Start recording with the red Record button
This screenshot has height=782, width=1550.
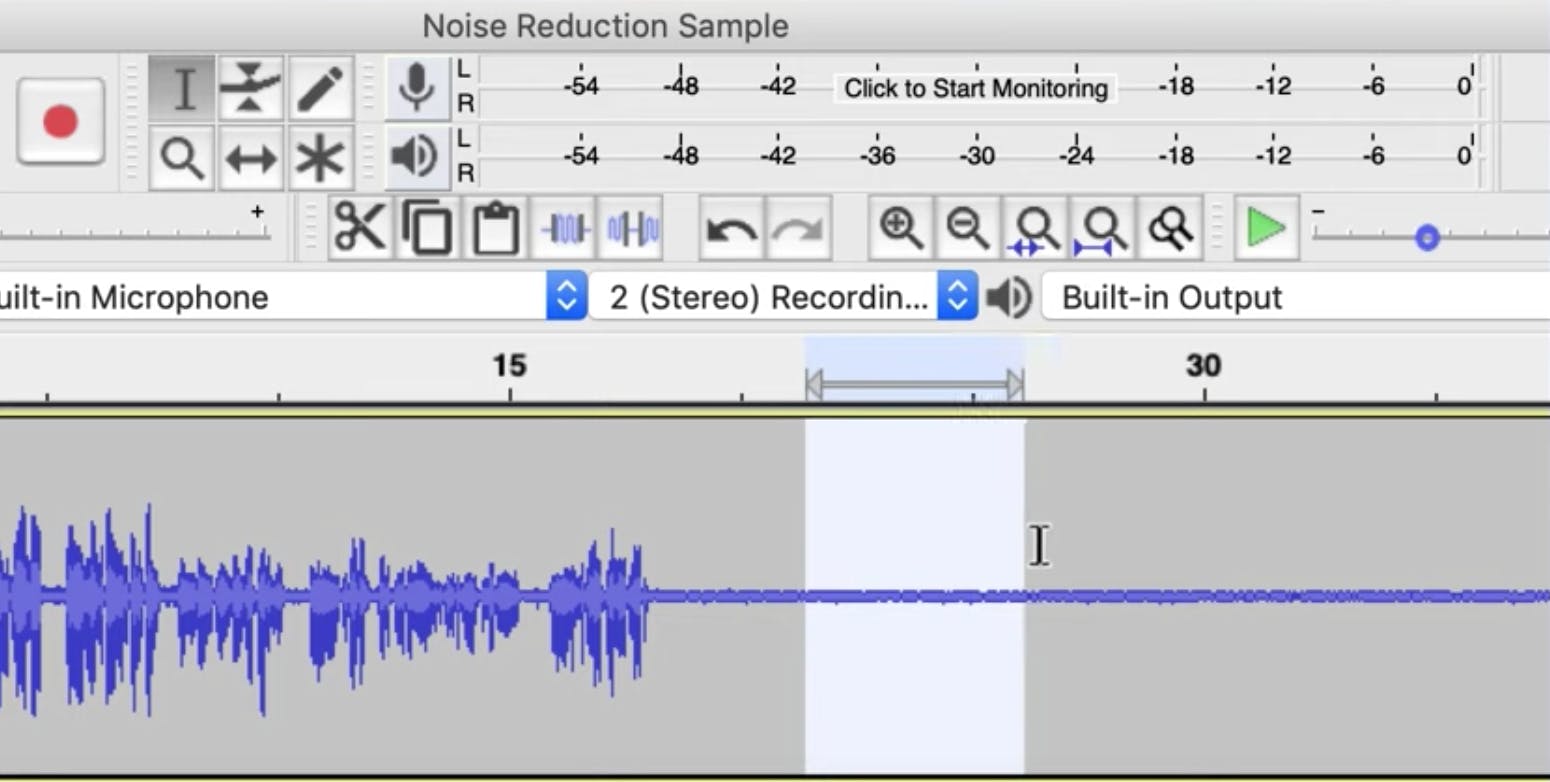(60, 122)
